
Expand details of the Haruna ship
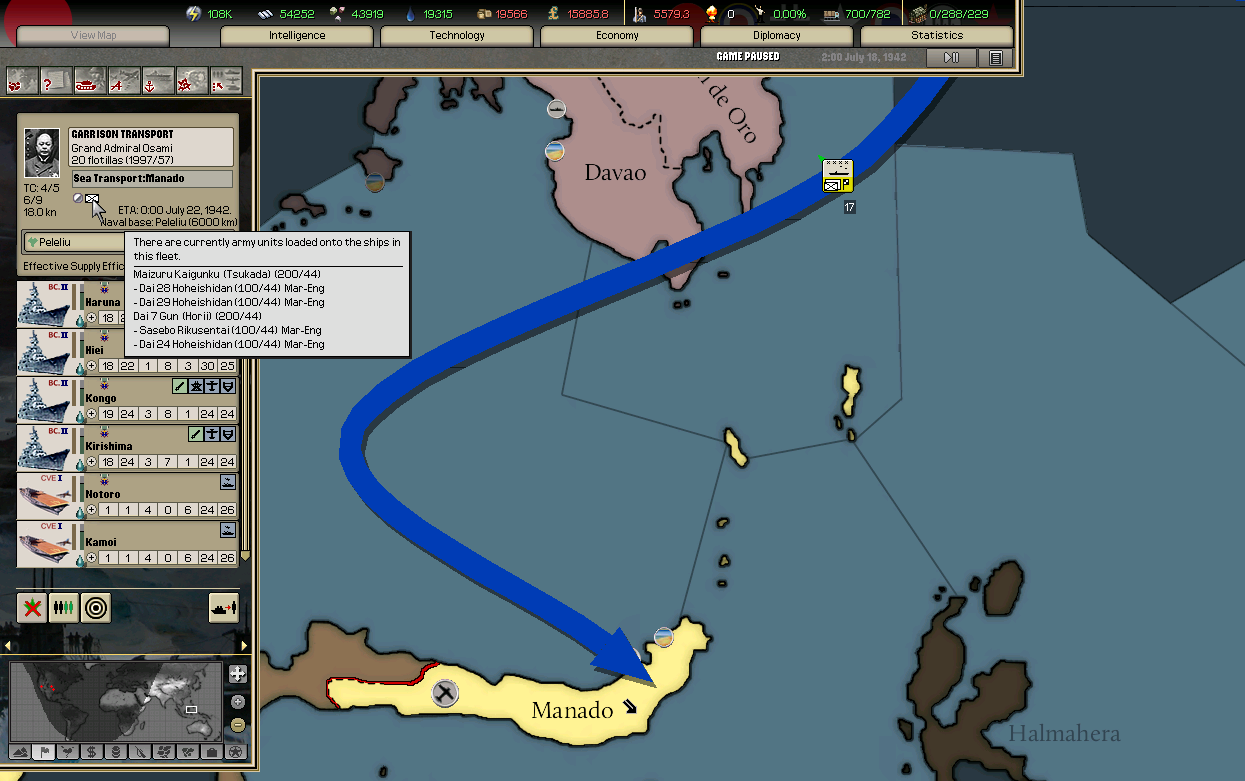click(x=92, y=318)
